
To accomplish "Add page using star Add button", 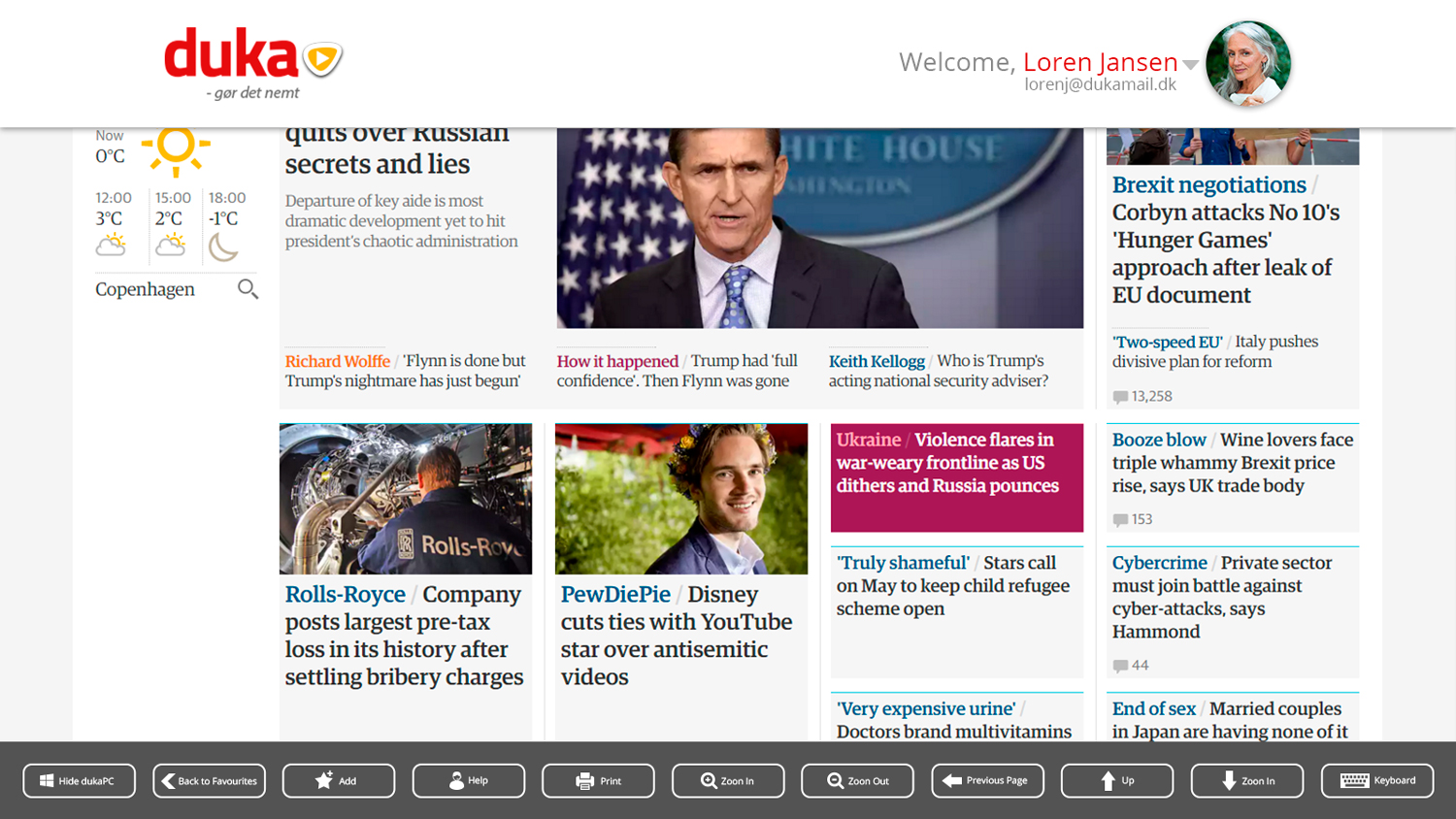I will tap(339, 780).
